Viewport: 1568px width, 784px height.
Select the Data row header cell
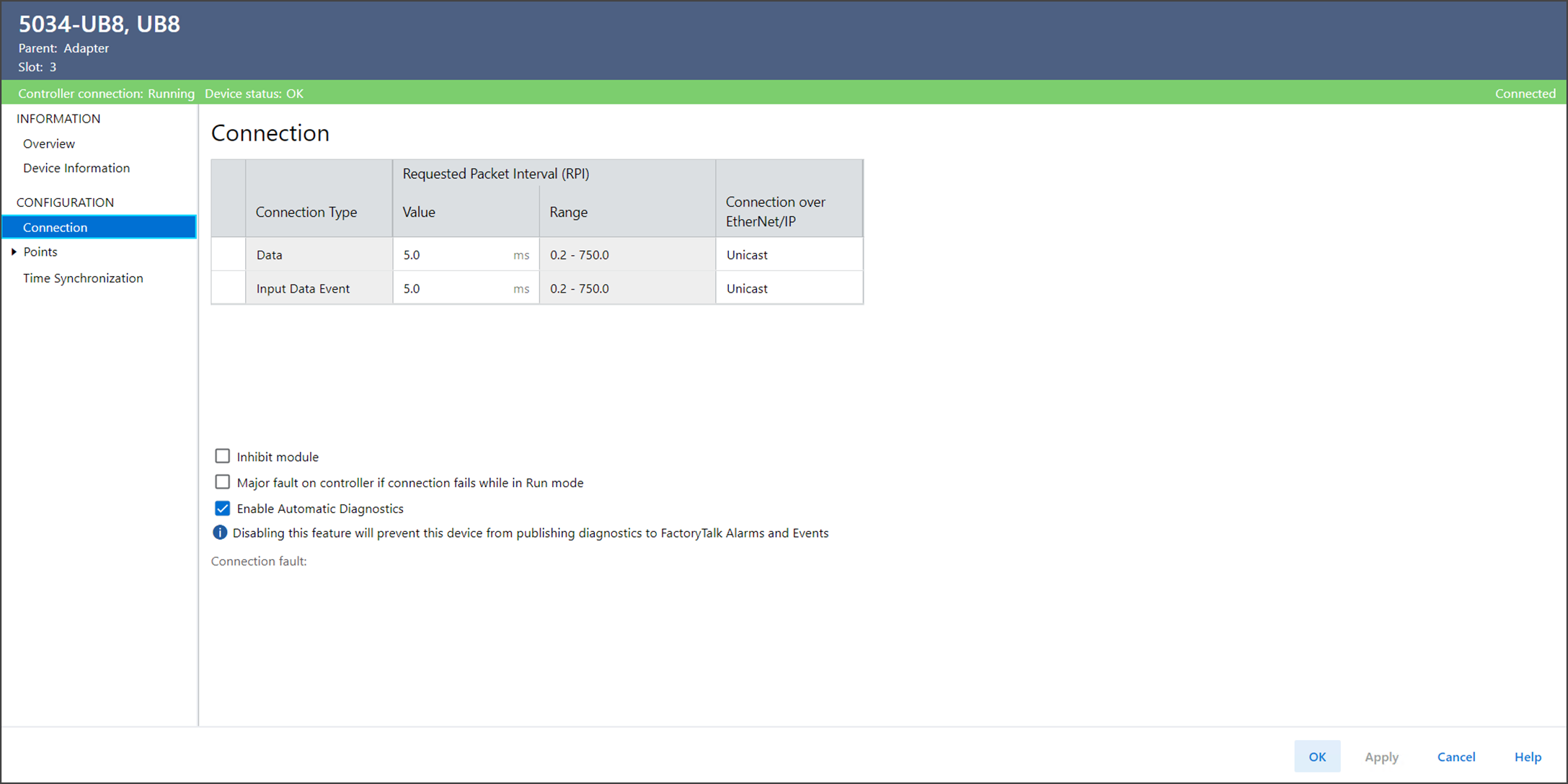pos(229,255)
